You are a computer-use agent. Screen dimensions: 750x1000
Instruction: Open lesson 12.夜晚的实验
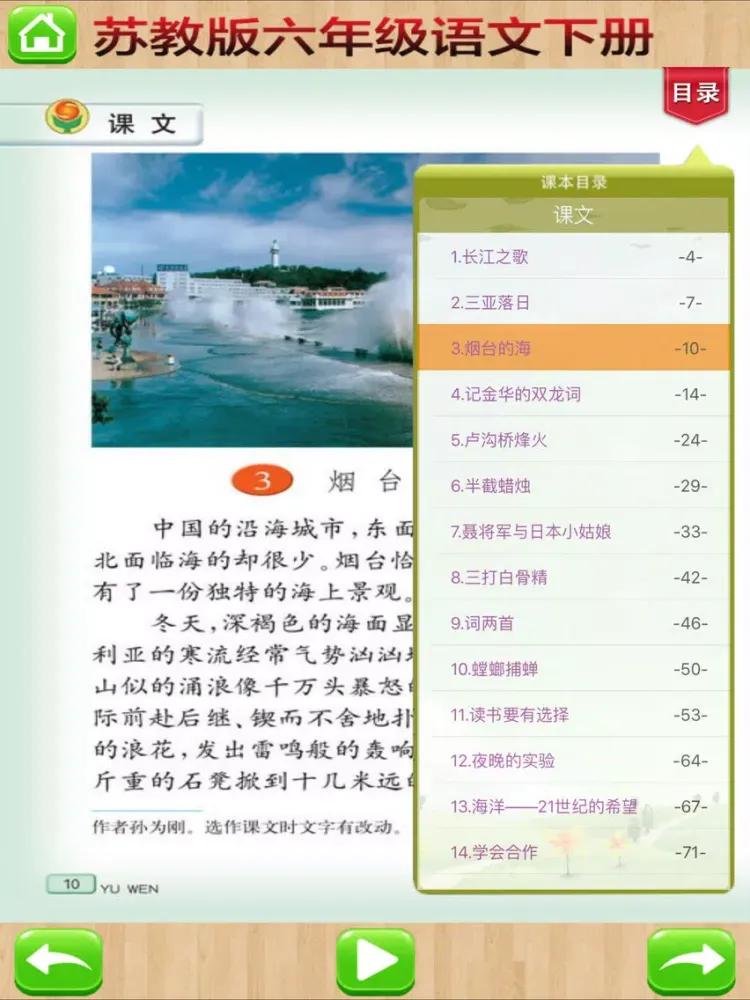573,761
